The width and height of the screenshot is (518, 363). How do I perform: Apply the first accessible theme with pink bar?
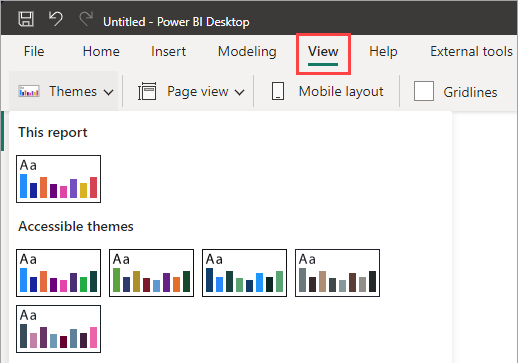point(58,273)
